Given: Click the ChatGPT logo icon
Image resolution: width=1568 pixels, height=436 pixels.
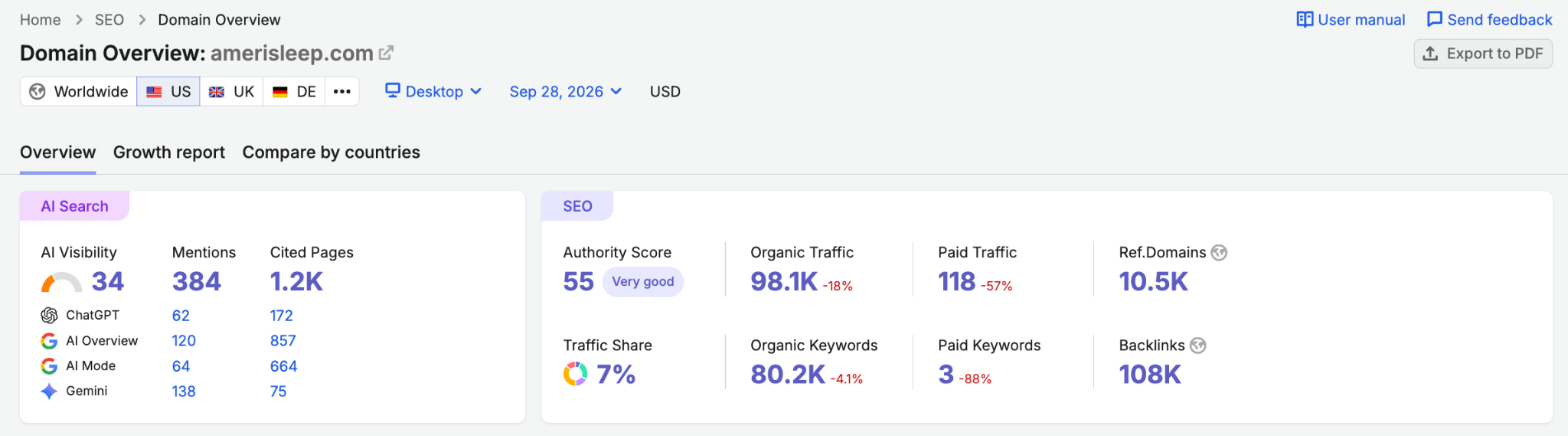Looking at the screenshot, I should coord(49,316).
